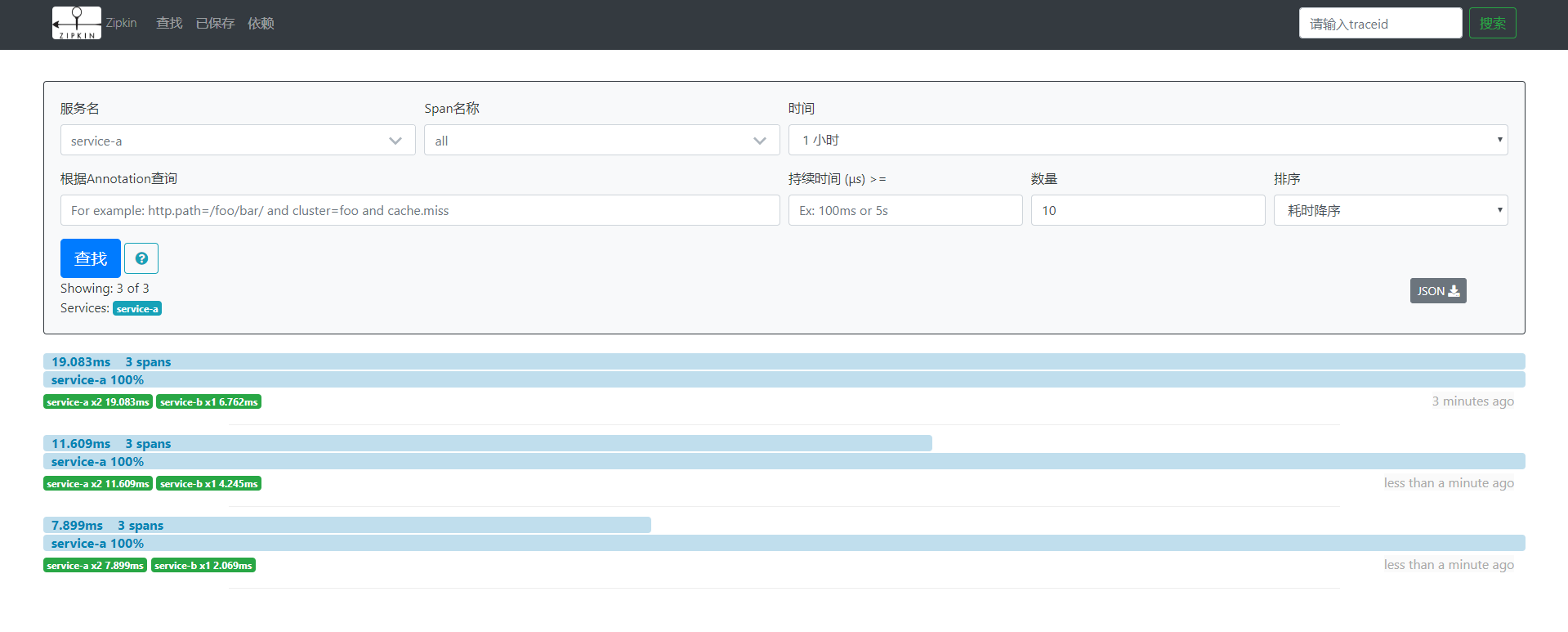1568x632 pixels.
Task: Click the service-b x1 4.245ms tag
Action: [x=209, y=483]
